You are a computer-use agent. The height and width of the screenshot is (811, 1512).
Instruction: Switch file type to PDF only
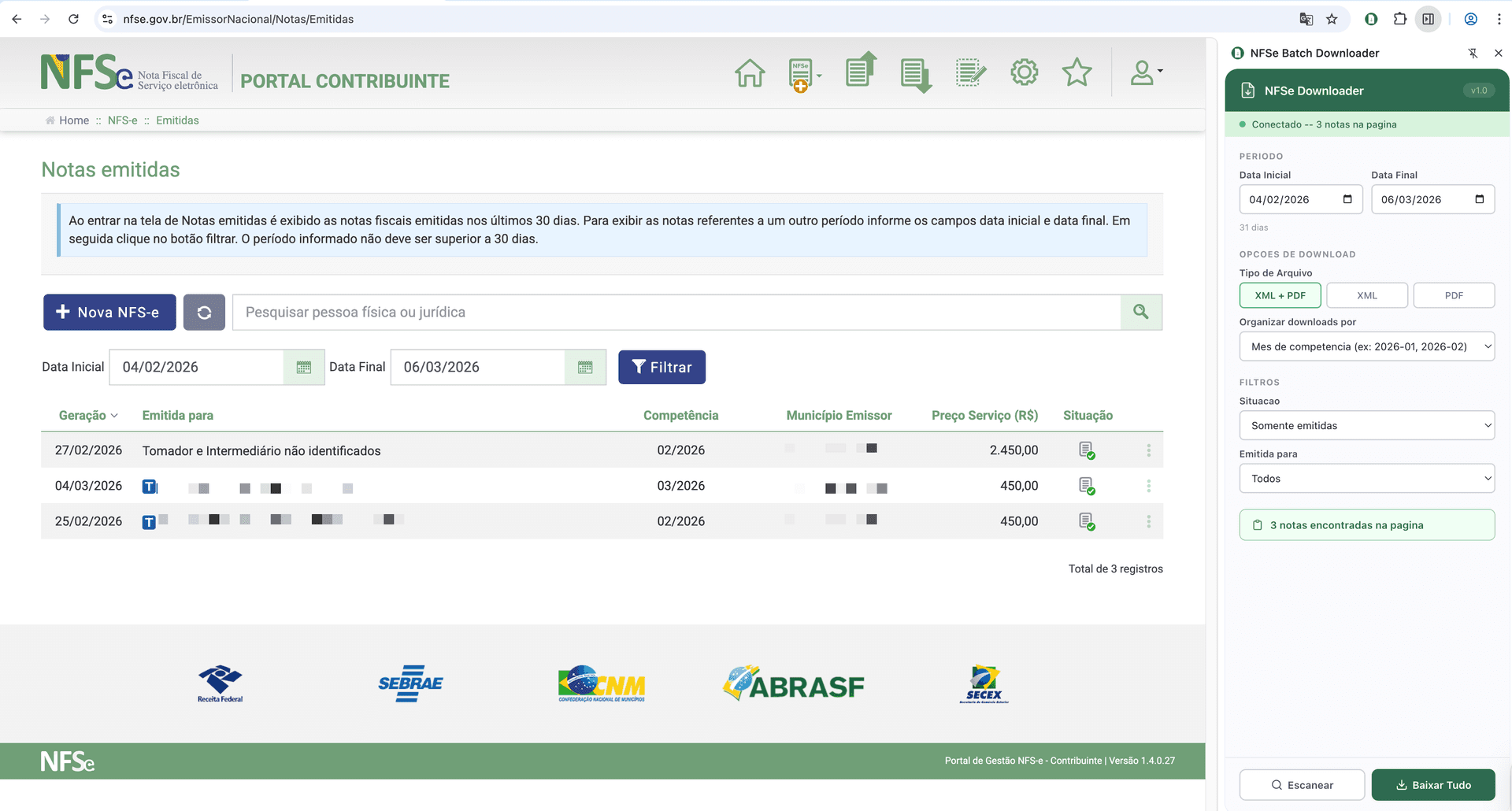1453,295
